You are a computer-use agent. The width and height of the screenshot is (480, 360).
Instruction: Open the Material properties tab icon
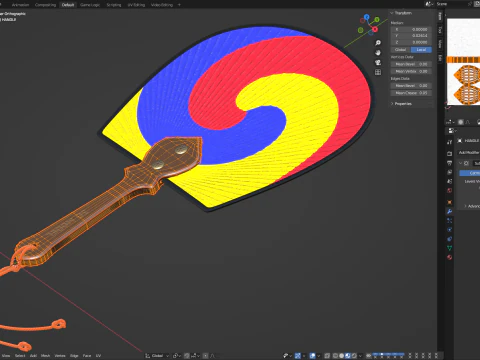click(x=449, y=257)
